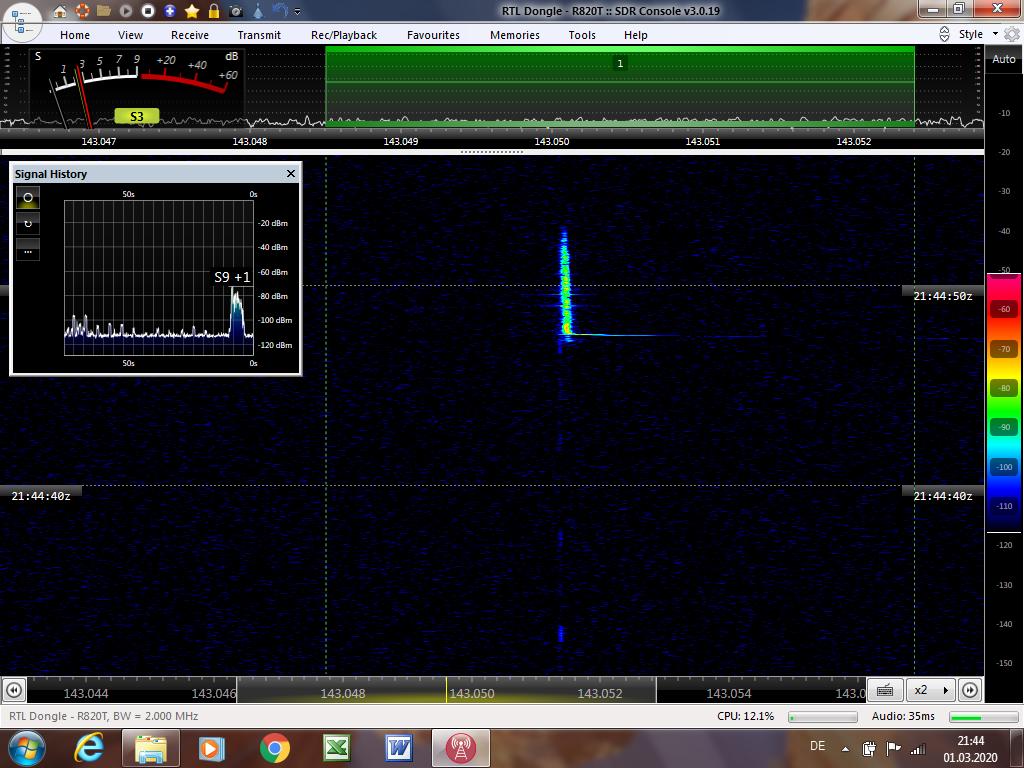Open the taskbar clock showing 21:44
This screenshot has width=1024, height=768.
(970, 749)
